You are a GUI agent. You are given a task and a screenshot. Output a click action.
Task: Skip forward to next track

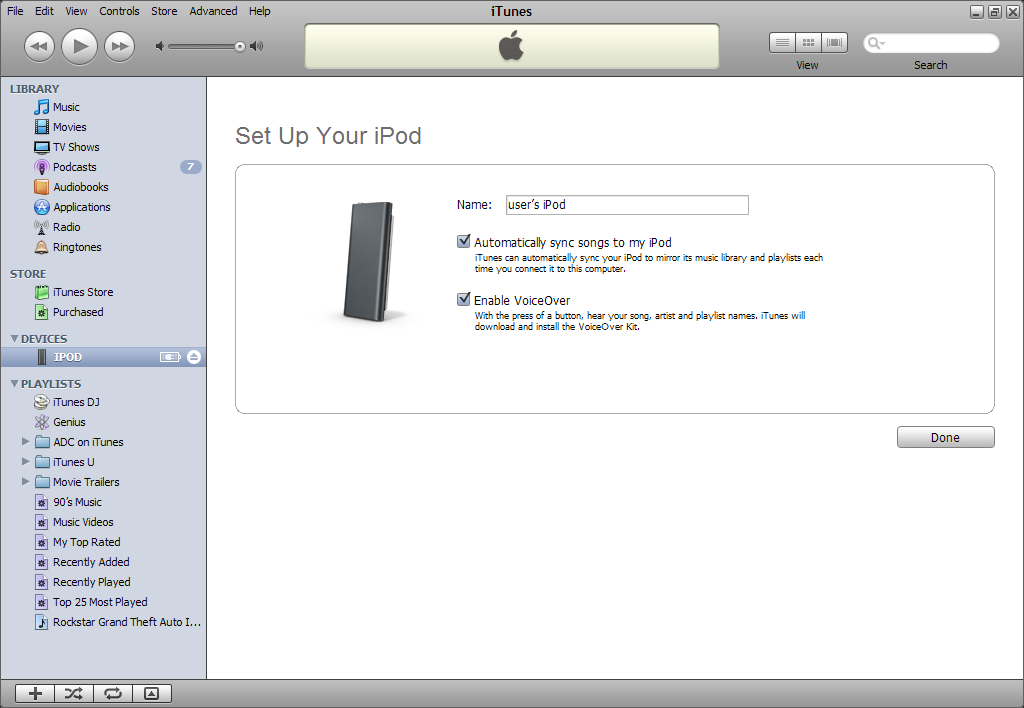click(120, 46)
